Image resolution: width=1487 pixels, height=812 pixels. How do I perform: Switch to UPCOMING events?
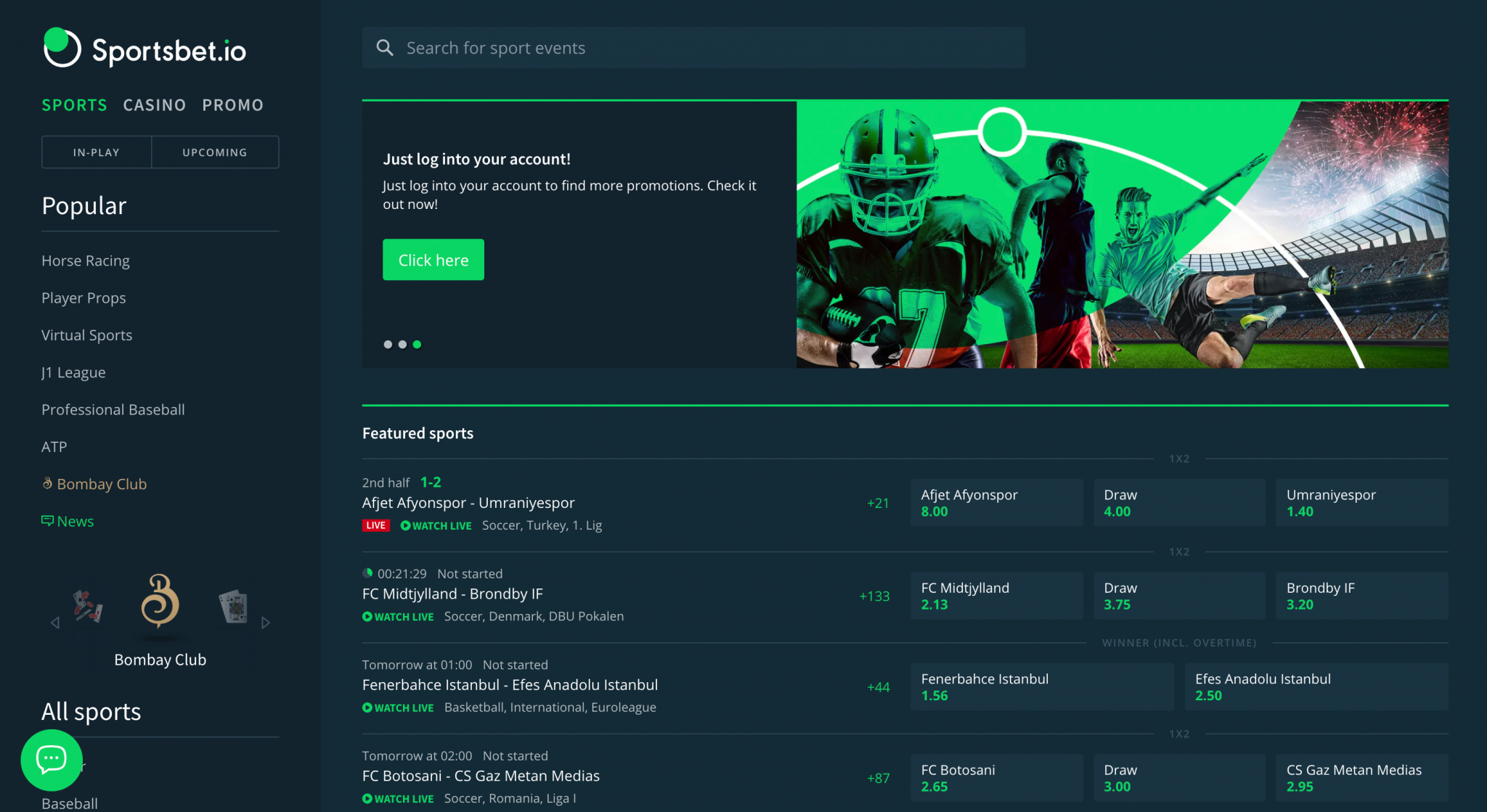pos(215,152)
